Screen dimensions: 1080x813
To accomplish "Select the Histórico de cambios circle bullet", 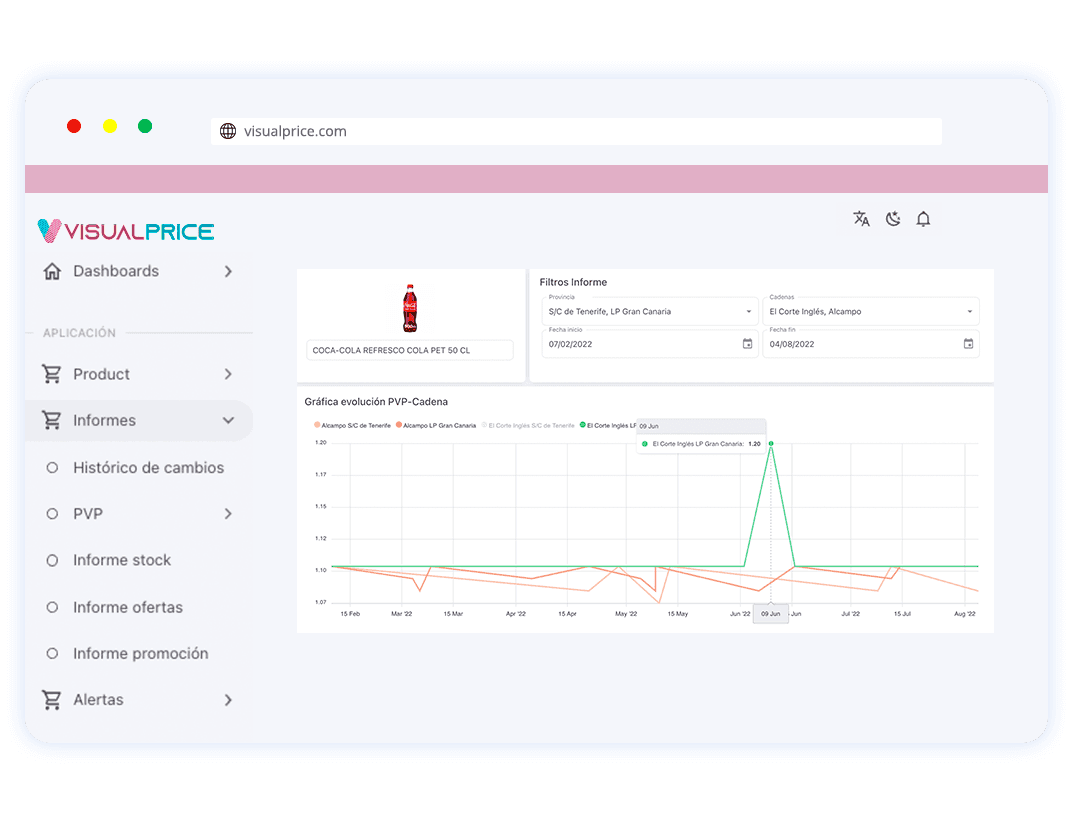I will (52, 468).
